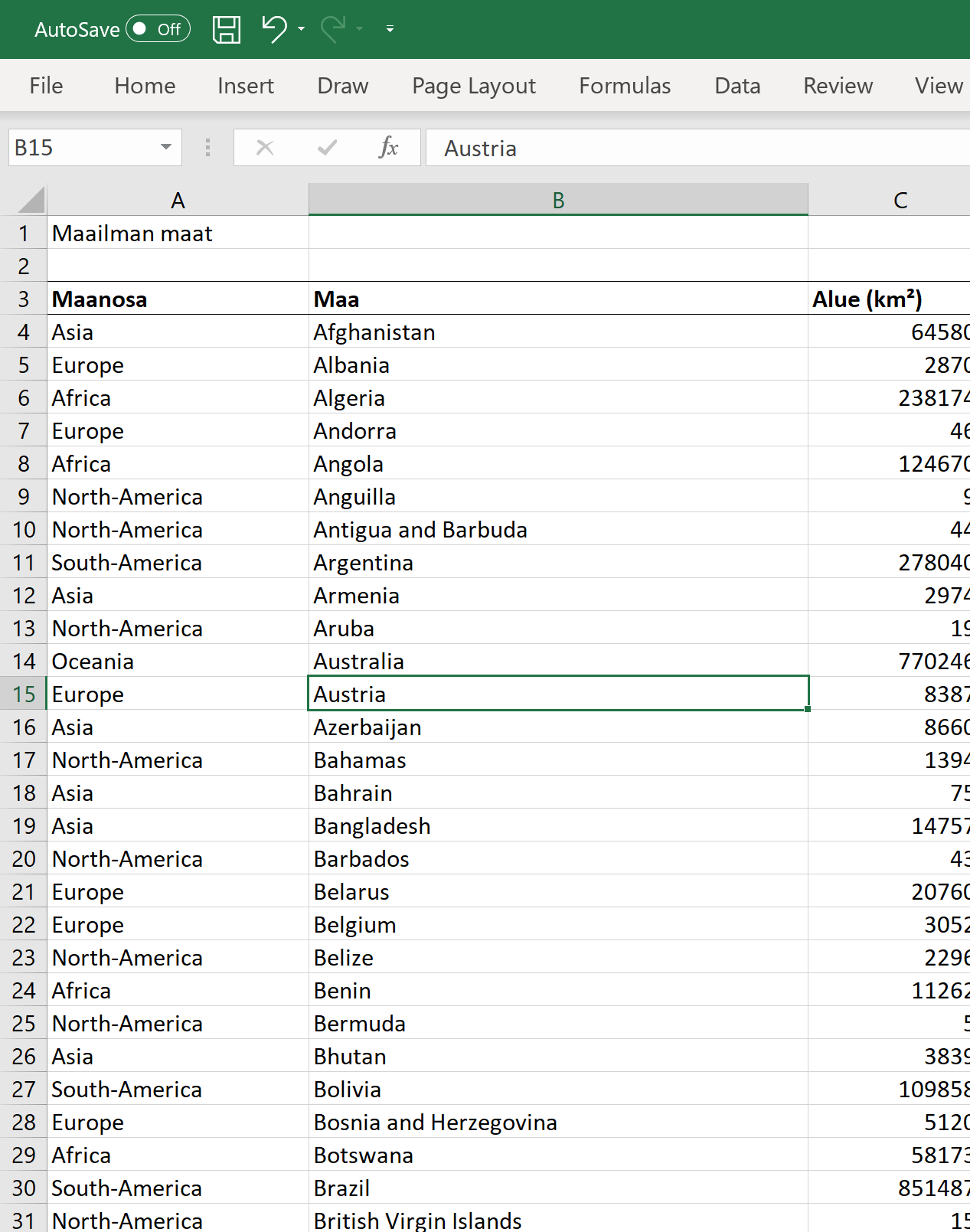
Task: Open Customize Quick Access Toolbar dropdown
Action: click(x=390, y=29)
